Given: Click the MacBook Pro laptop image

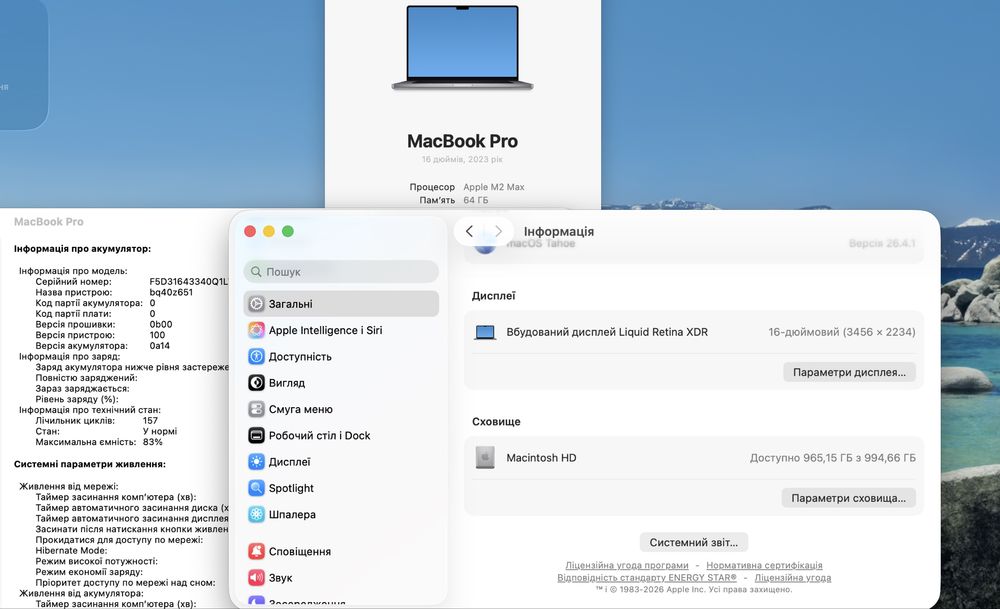Looking at the screenshot, I should click(x=462, y=48).
